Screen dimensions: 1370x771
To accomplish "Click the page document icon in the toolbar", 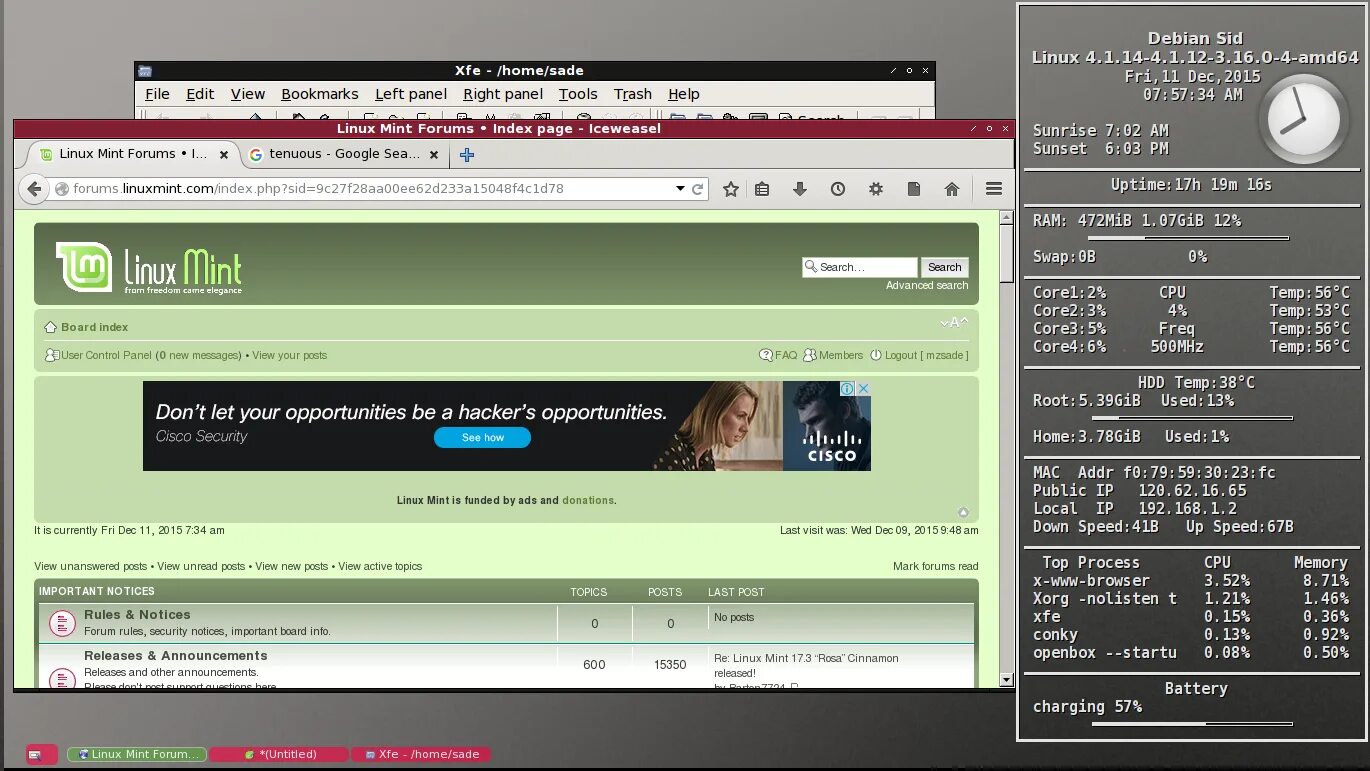I will coord(914,189).
